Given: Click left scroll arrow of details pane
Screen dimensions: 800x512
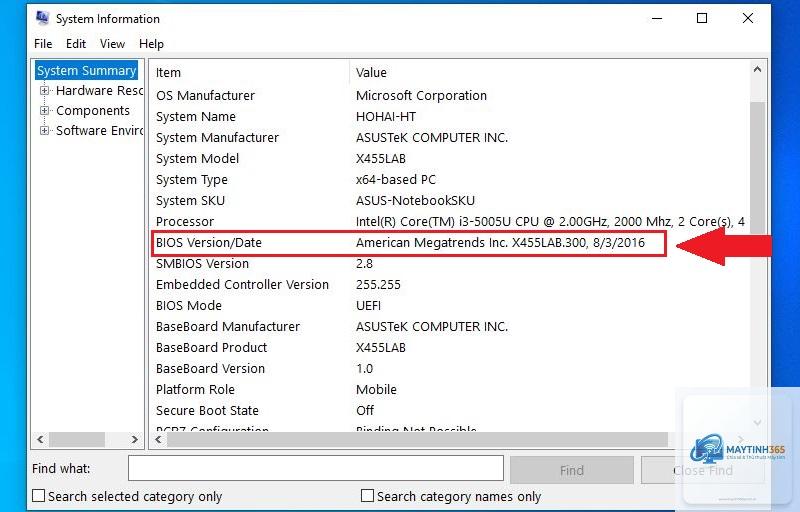Looking at the screenshot, I should [x=159, y=439].
